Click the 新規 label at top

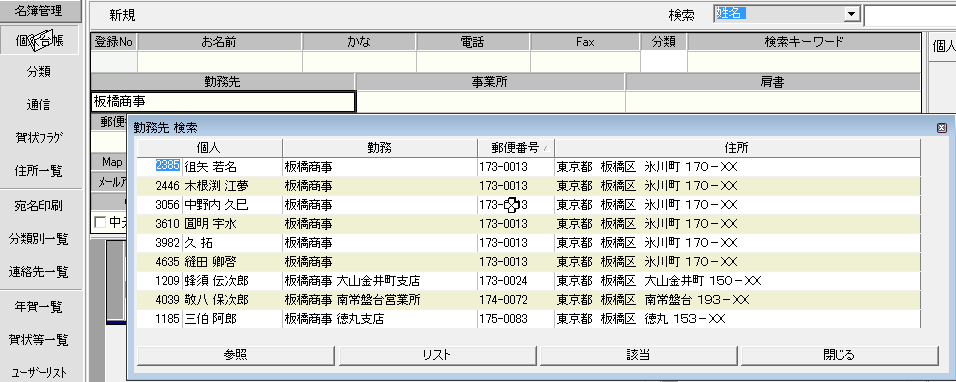[x=123, y=15]
